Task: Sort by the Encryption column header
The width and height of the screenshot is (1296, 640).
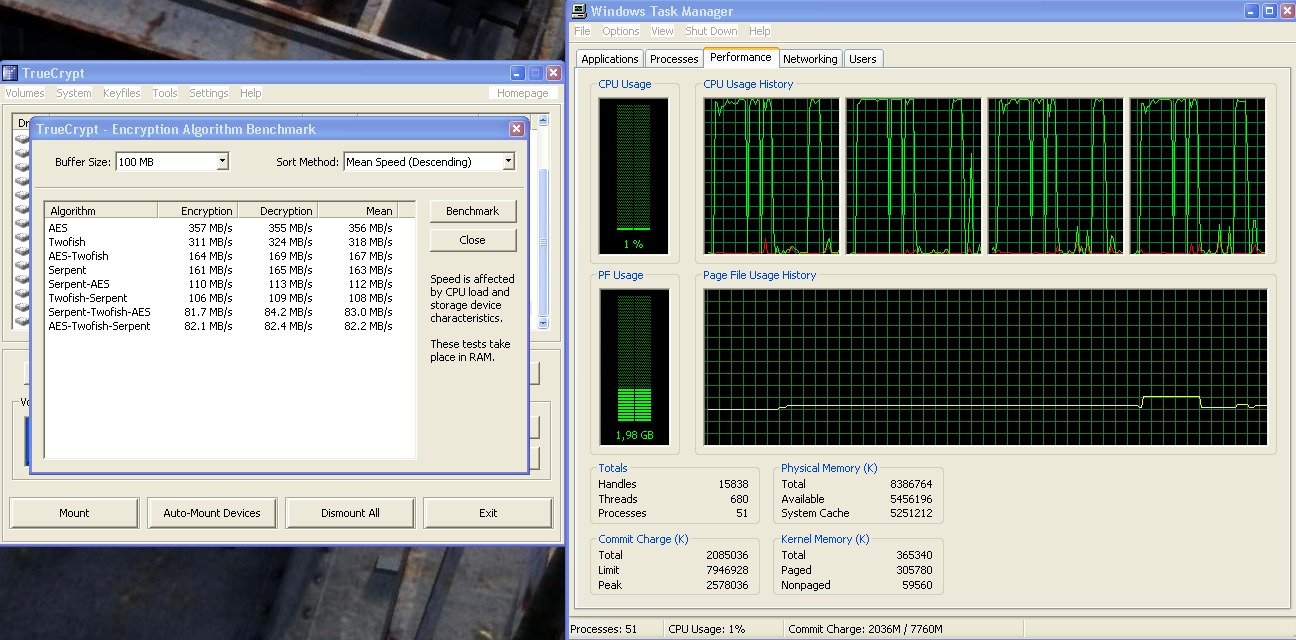Action: [198, 211]
